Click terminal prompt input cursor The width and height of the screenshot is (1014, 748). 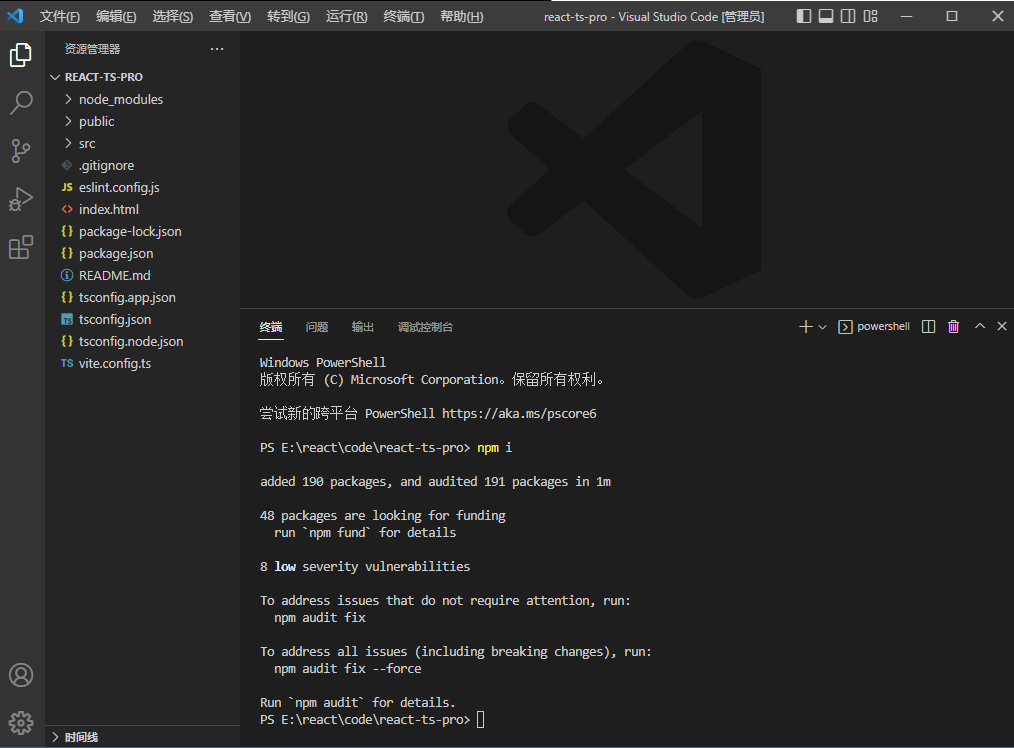tap(480, 720)
